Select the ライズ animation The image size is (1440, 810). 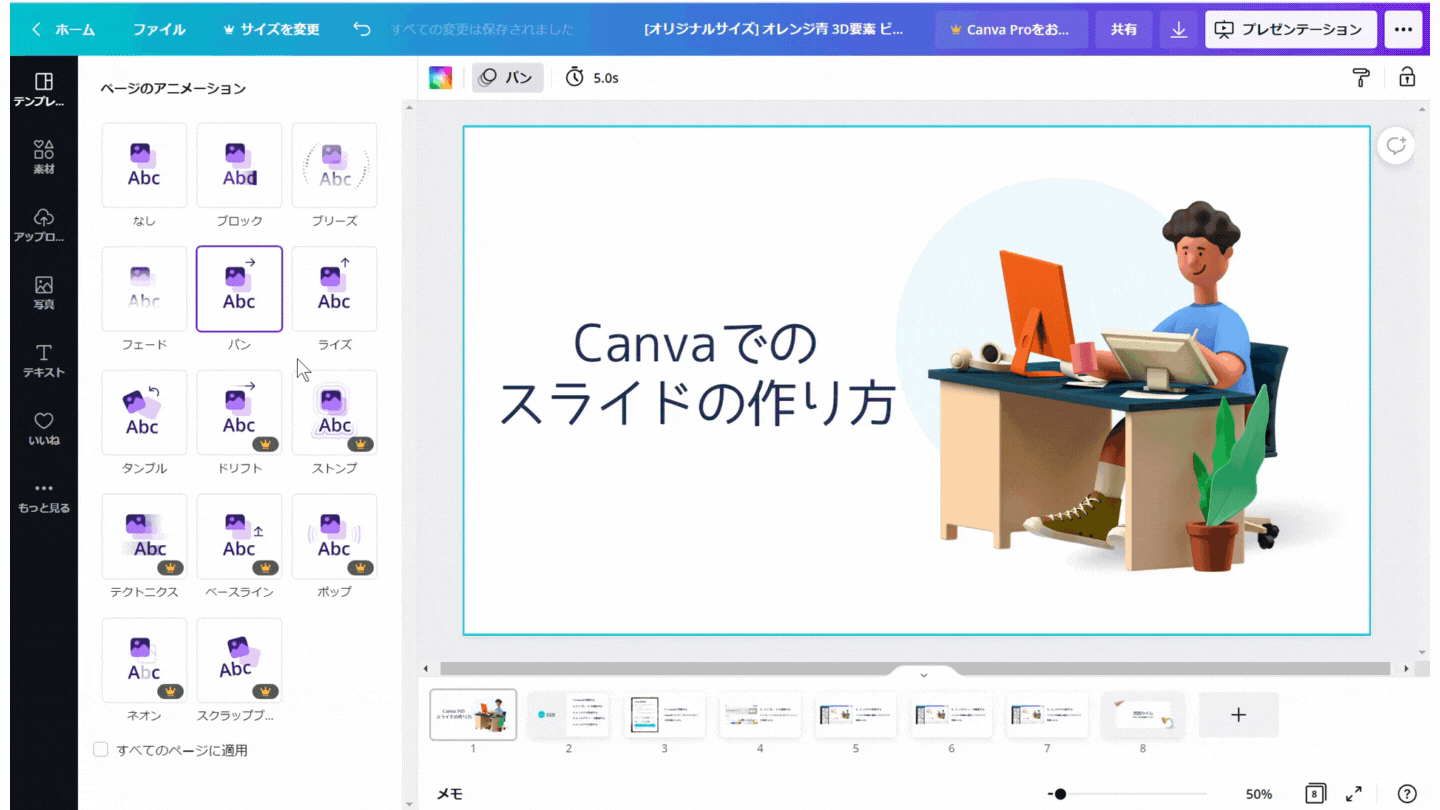click(x=334, y=289)
